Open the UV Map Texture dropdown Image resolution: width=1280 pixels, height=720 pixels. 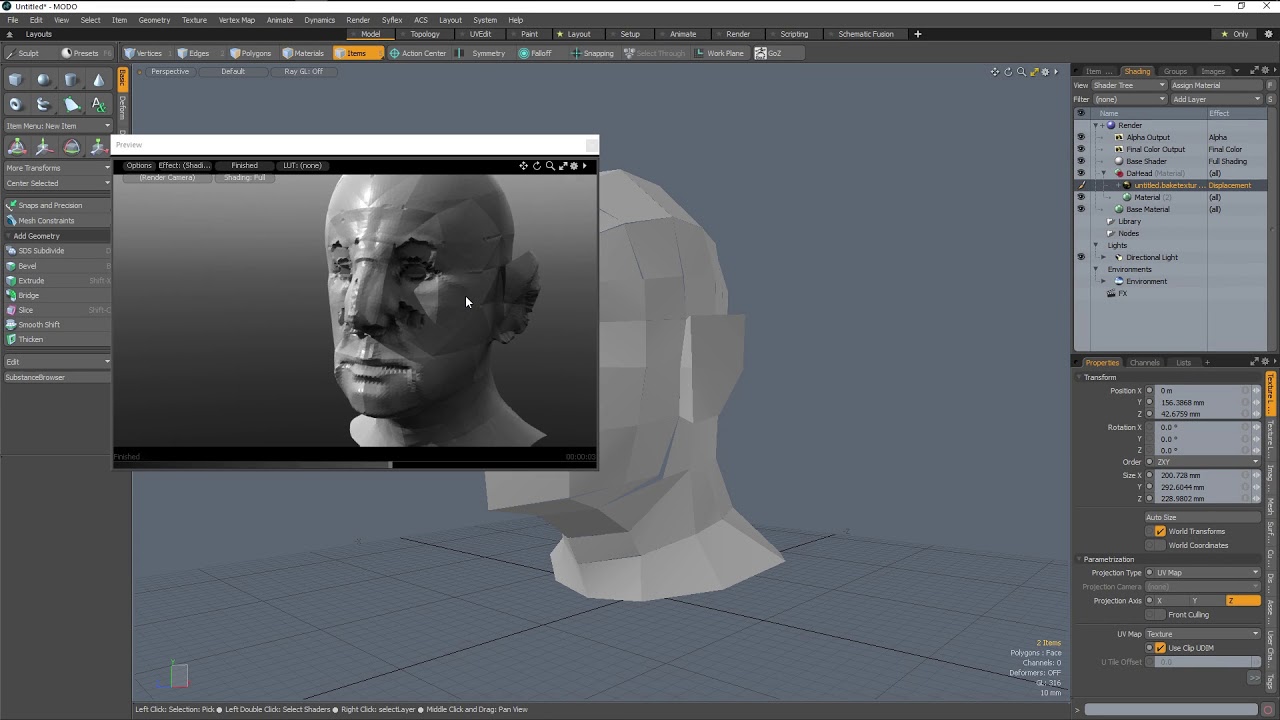pos(1203,634)
